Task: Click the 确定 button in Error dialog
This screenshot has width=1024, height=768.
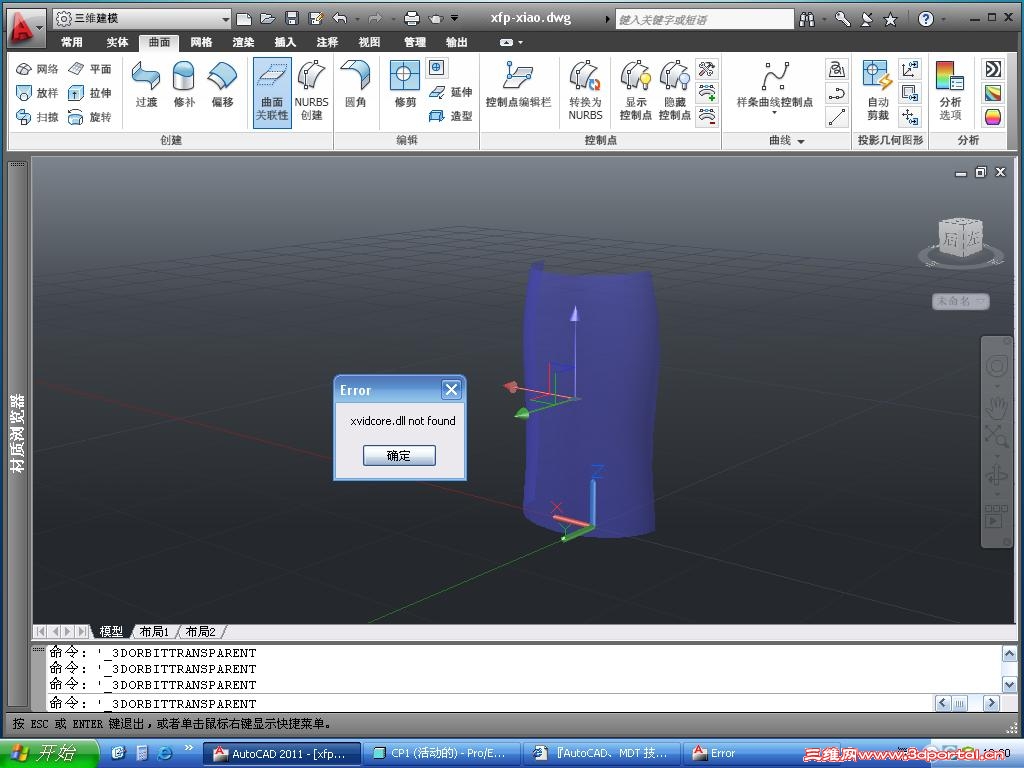Action: tap(399, 455)
